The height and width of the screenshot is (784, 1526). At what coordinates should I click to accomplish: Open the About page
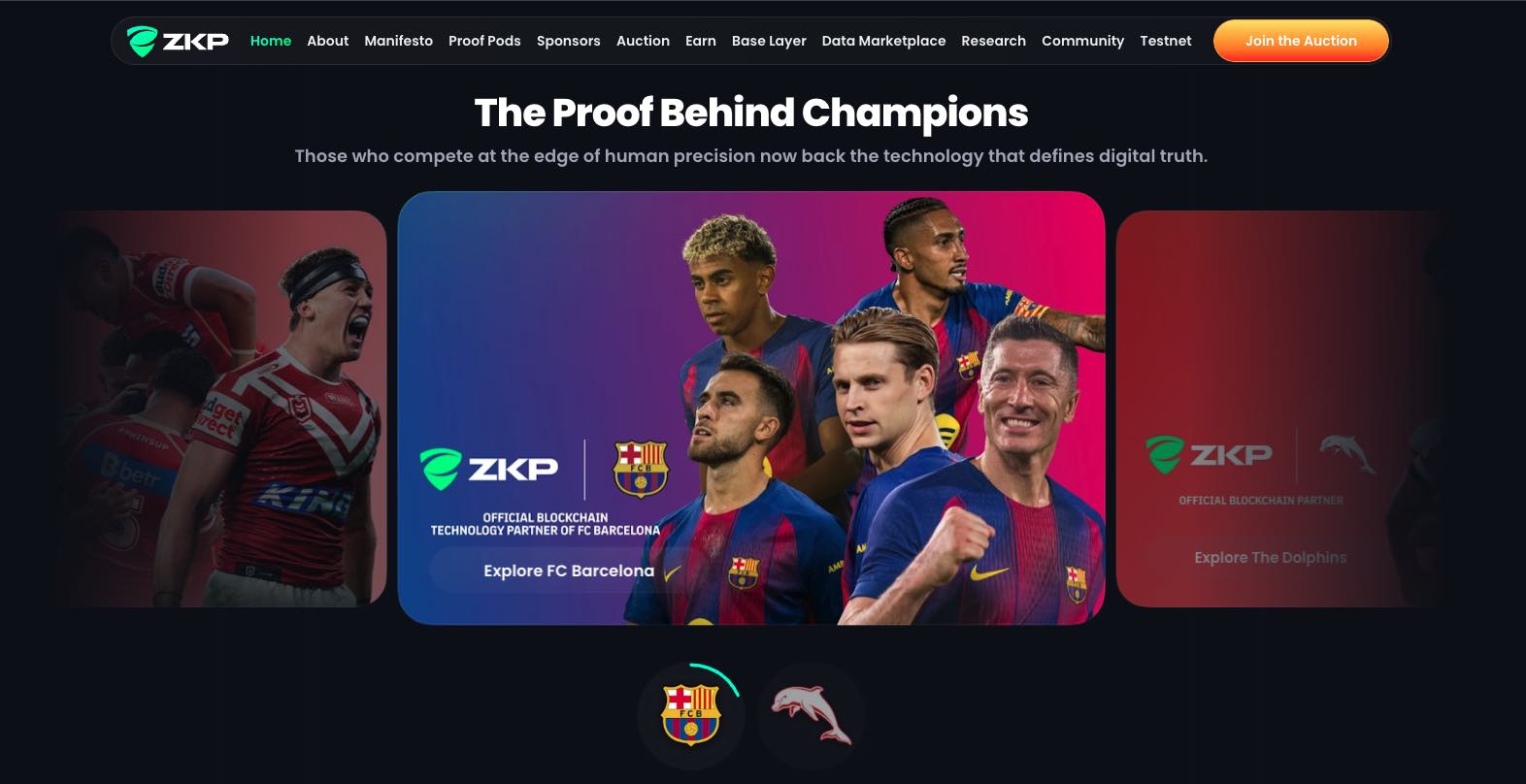point(327,41)
